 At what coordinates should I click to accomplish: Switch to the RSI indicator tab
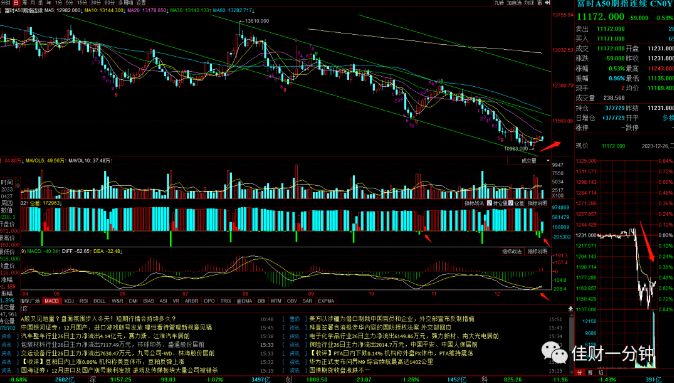click(84, 301)
